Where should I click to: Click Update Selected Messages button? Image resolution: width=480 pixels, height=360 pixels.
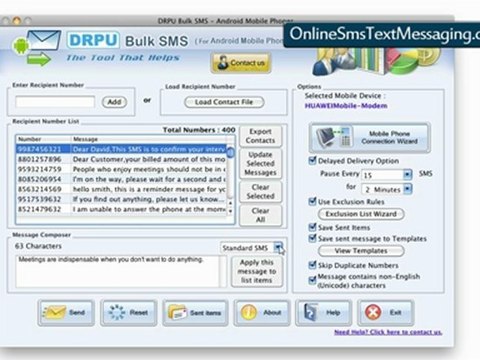click(x=260, y=163)
